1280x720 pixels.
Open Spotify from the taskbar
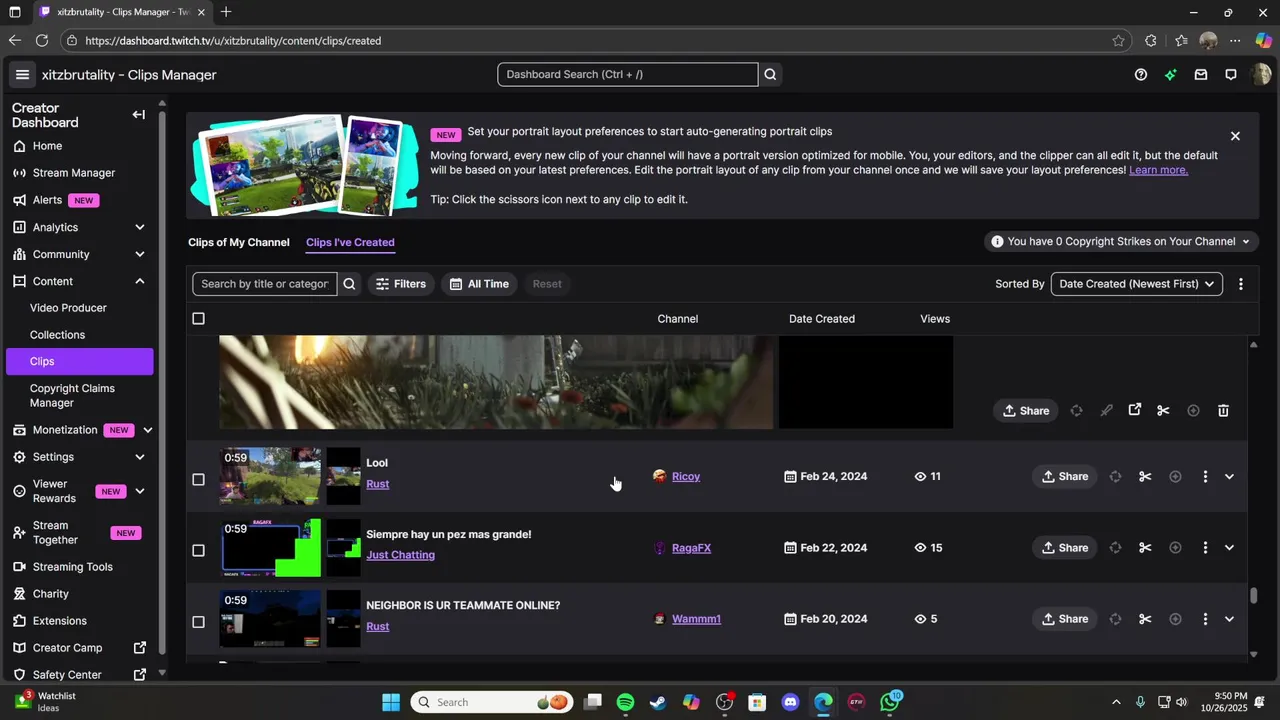point(625,702)
